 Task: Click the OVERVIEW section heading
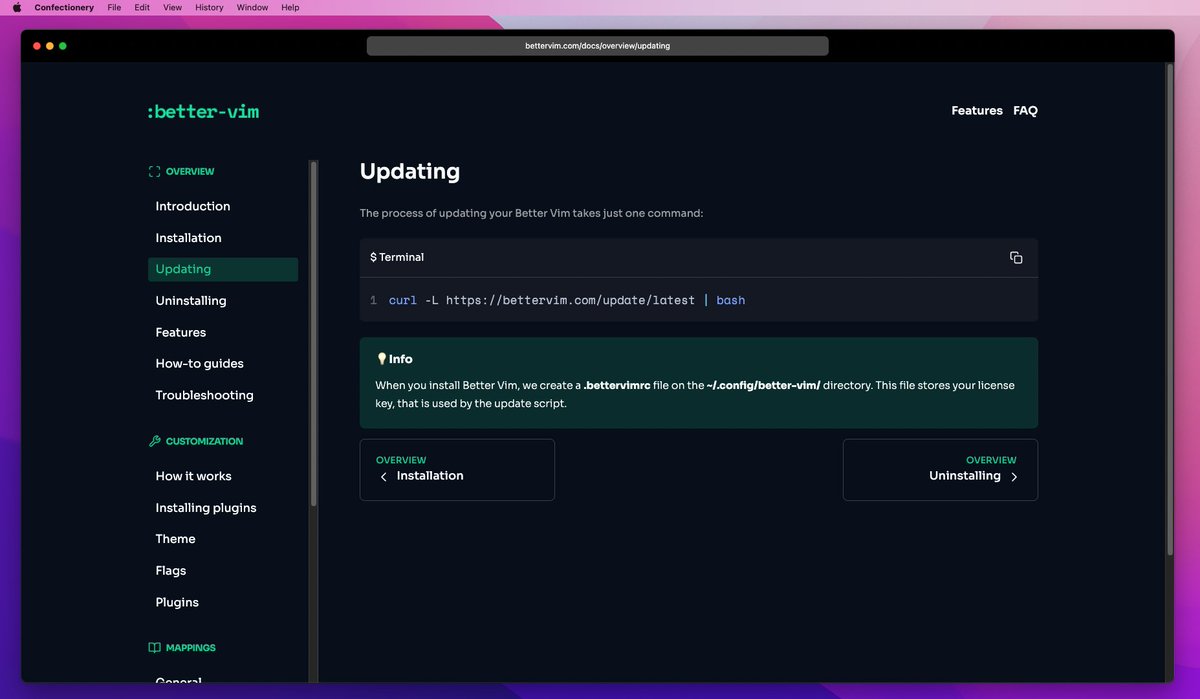[190, 172]
